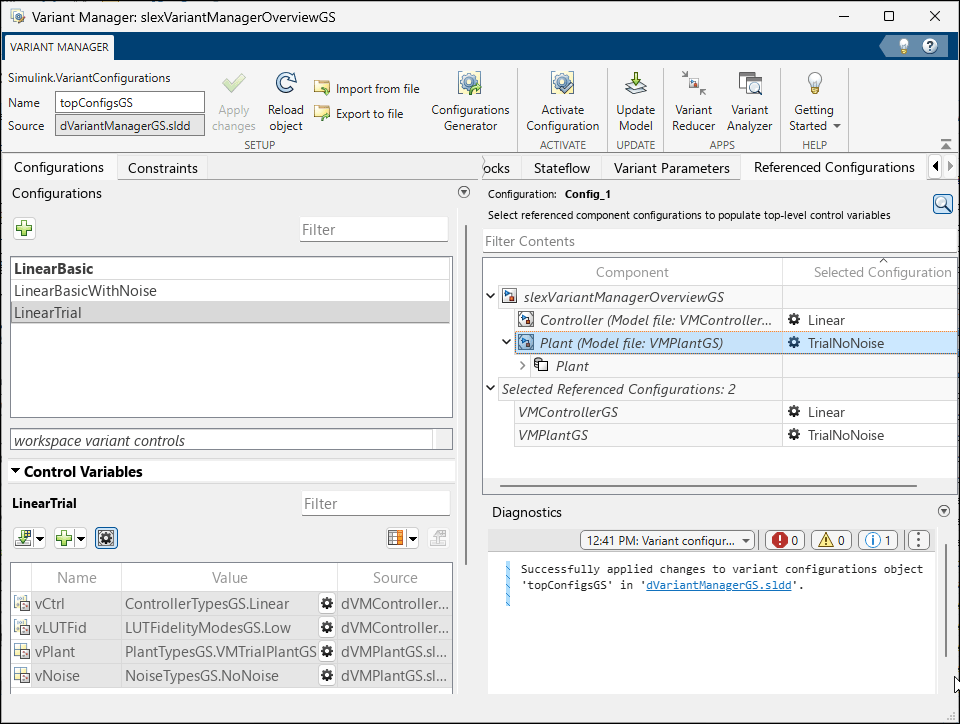Select the Referenced Configurations tab
Screen dimensions: 960x724
[834, 167]
